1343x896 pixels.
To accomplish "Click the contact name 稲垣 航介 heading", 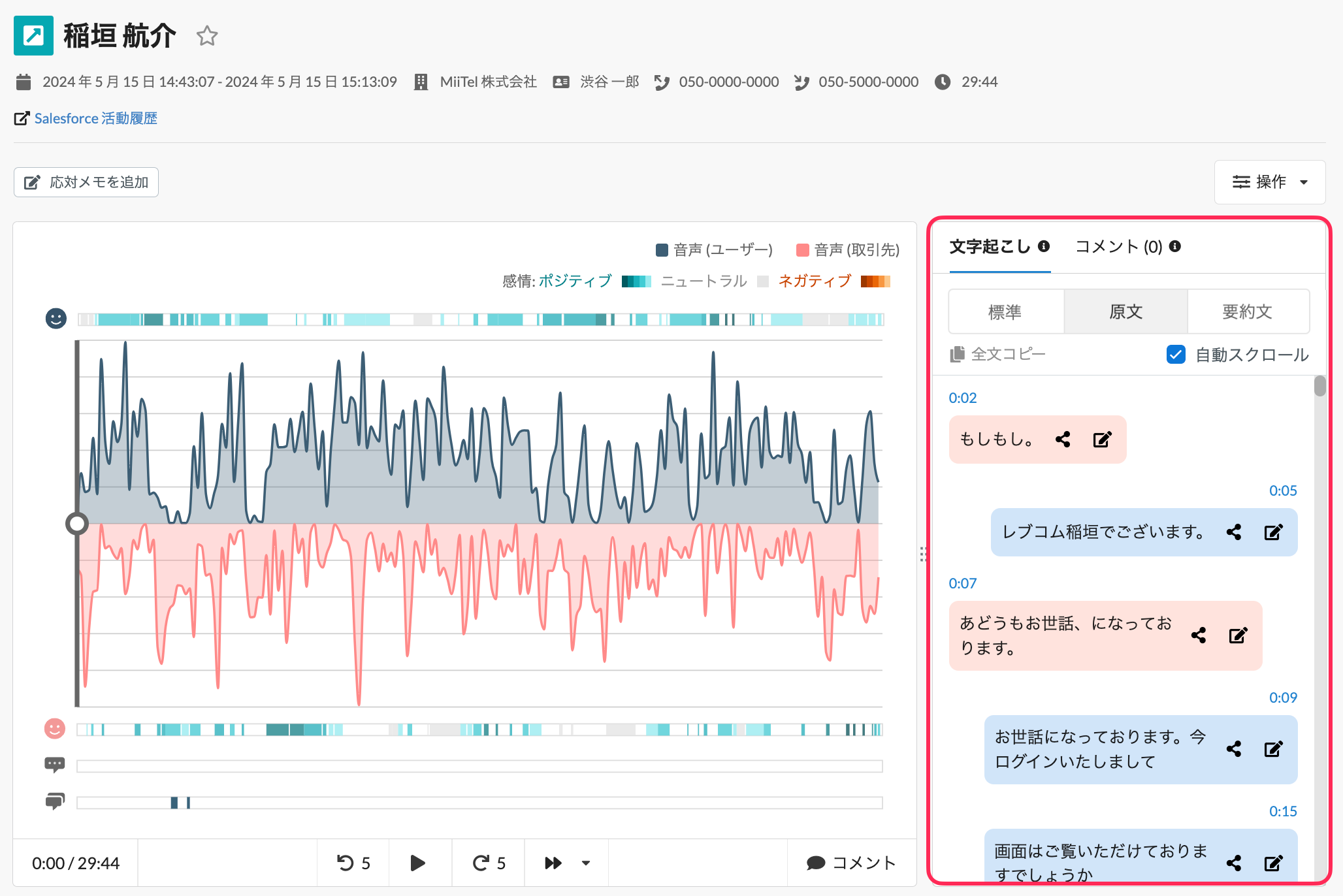I will [x=120, y=36].
